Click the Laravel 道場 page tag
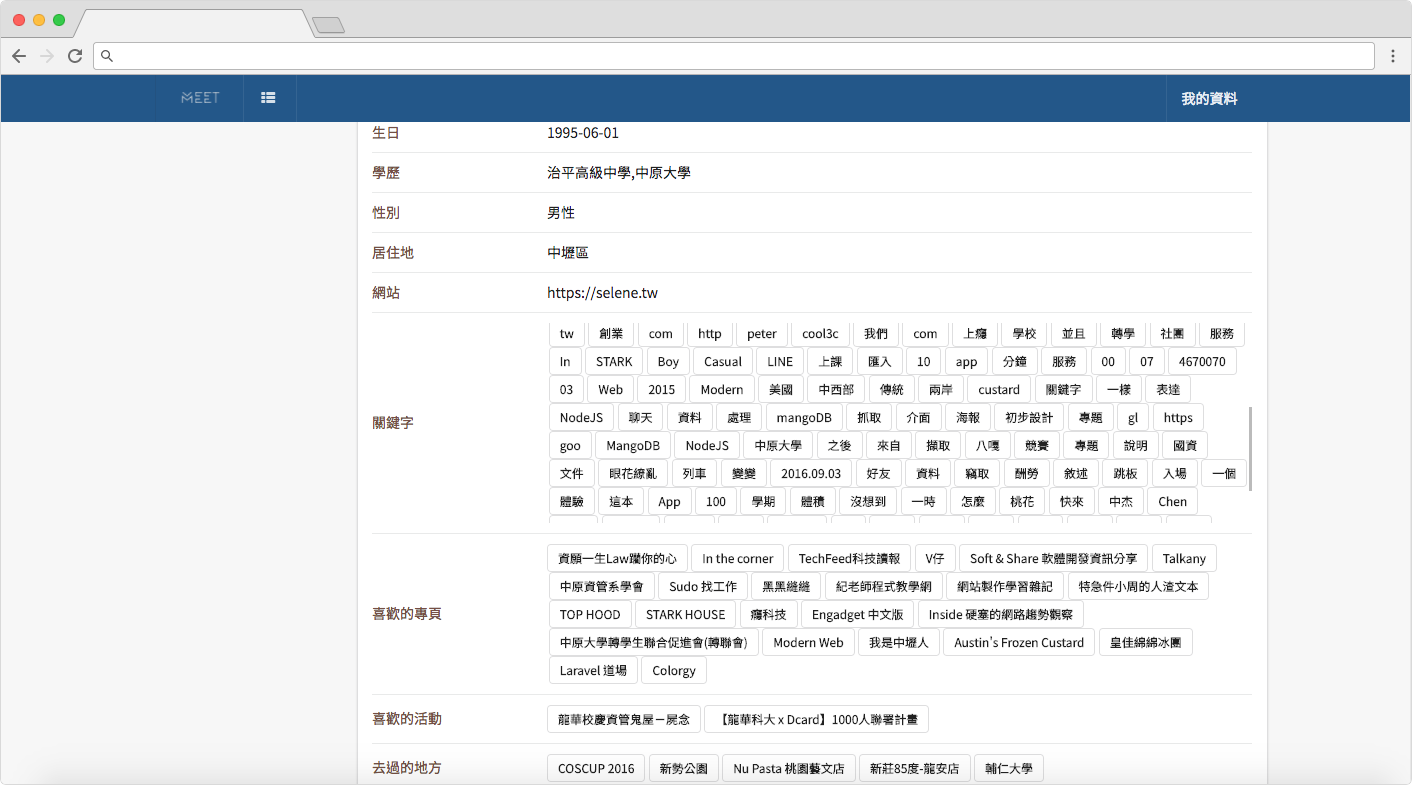 point(593,671)
